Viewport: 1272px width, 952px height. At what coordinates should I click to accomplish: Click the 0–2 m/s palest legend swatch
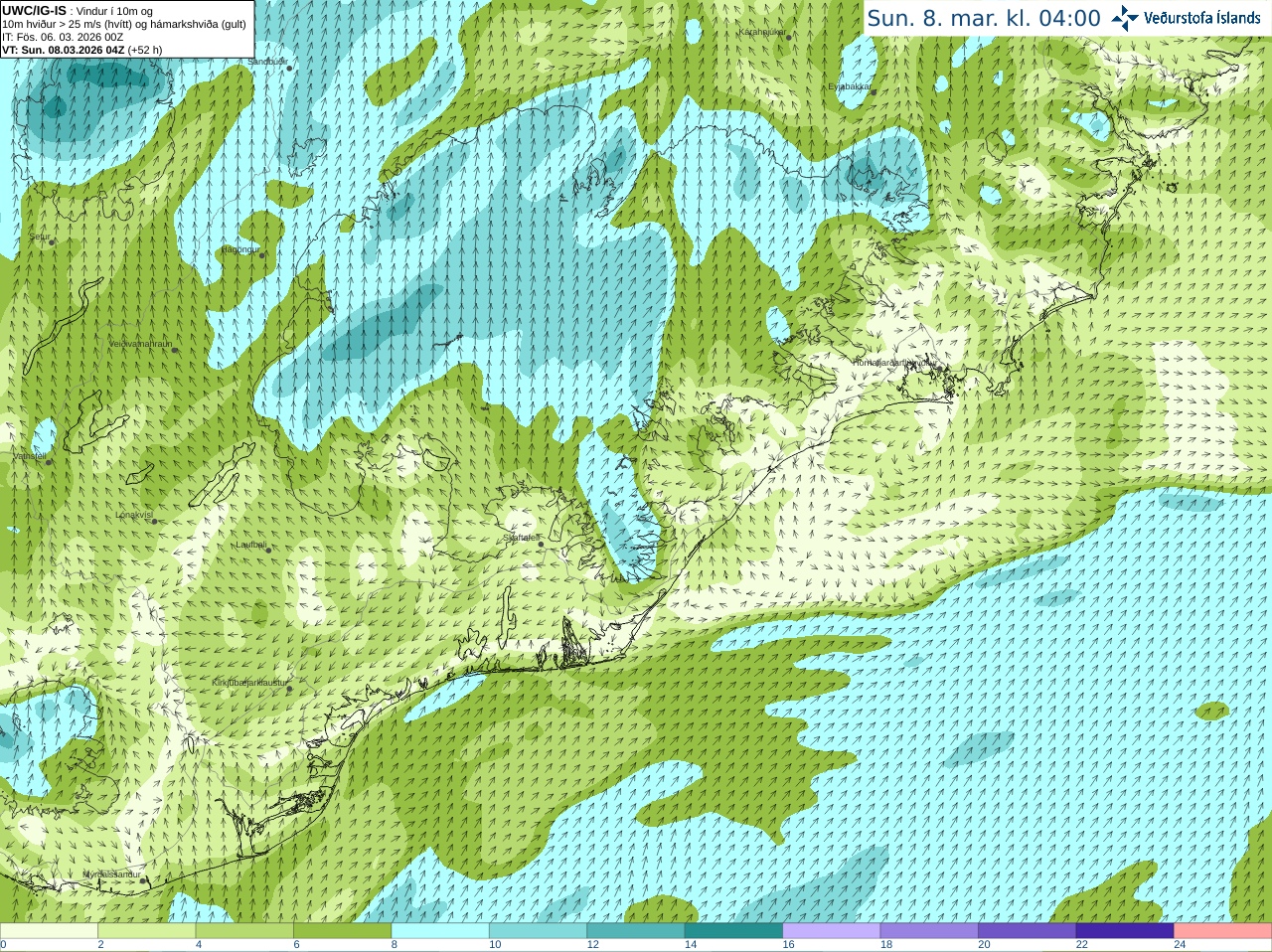[x=49, y=931]
